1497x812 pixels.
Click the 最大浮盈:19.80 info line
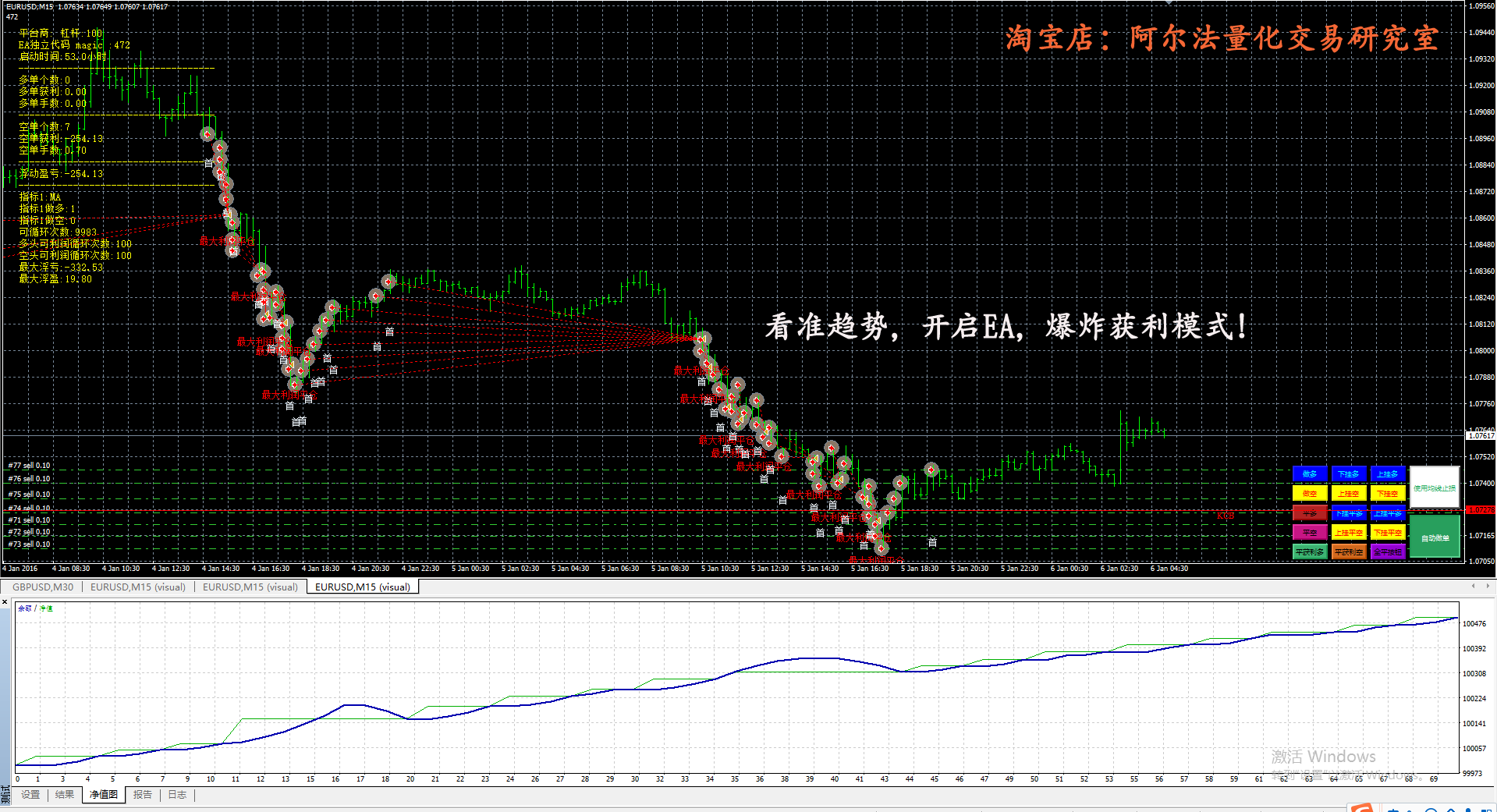[55, 279]
